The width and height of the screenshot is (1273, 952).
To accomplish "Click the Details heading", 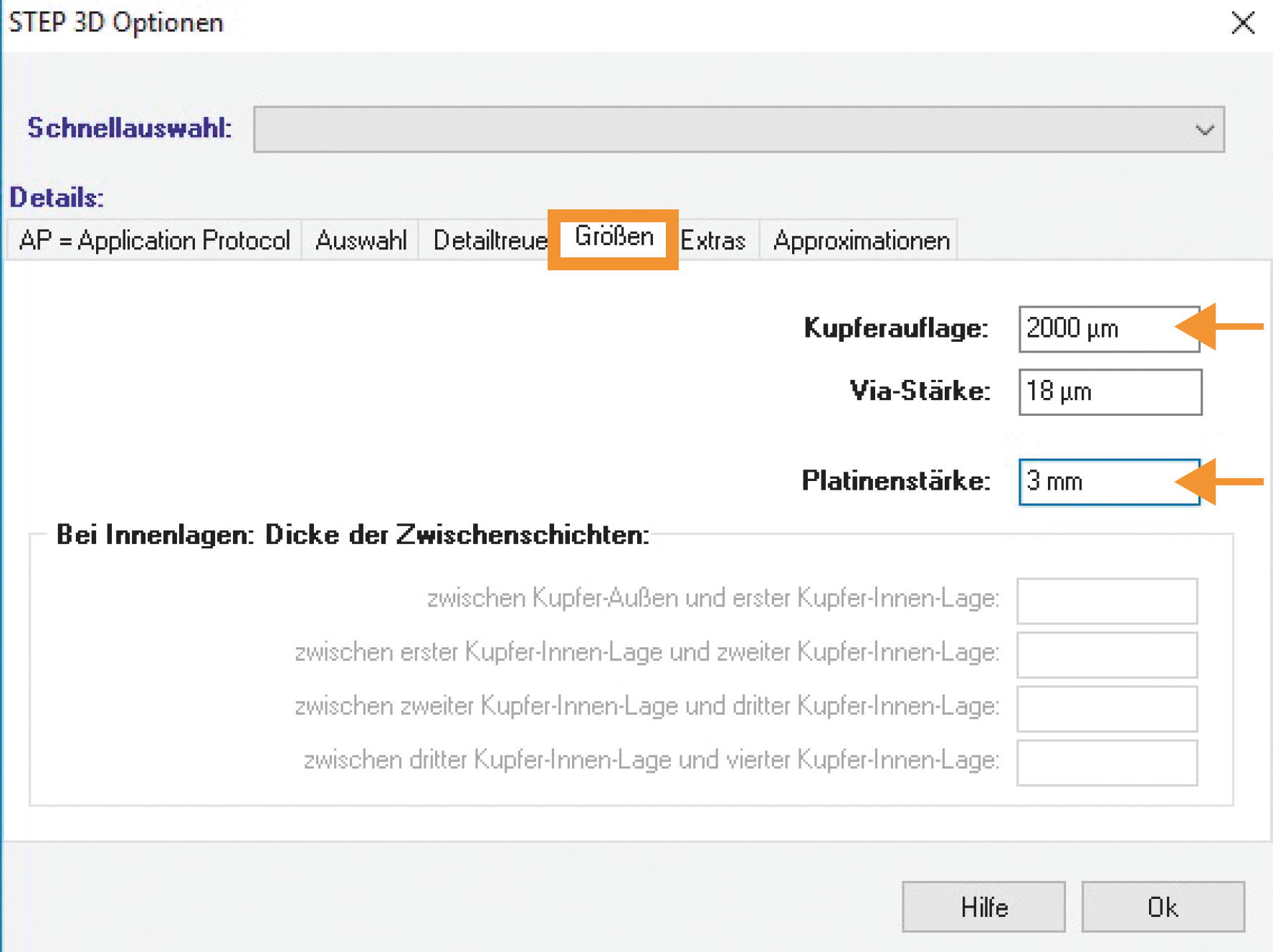I will point(57,197).
